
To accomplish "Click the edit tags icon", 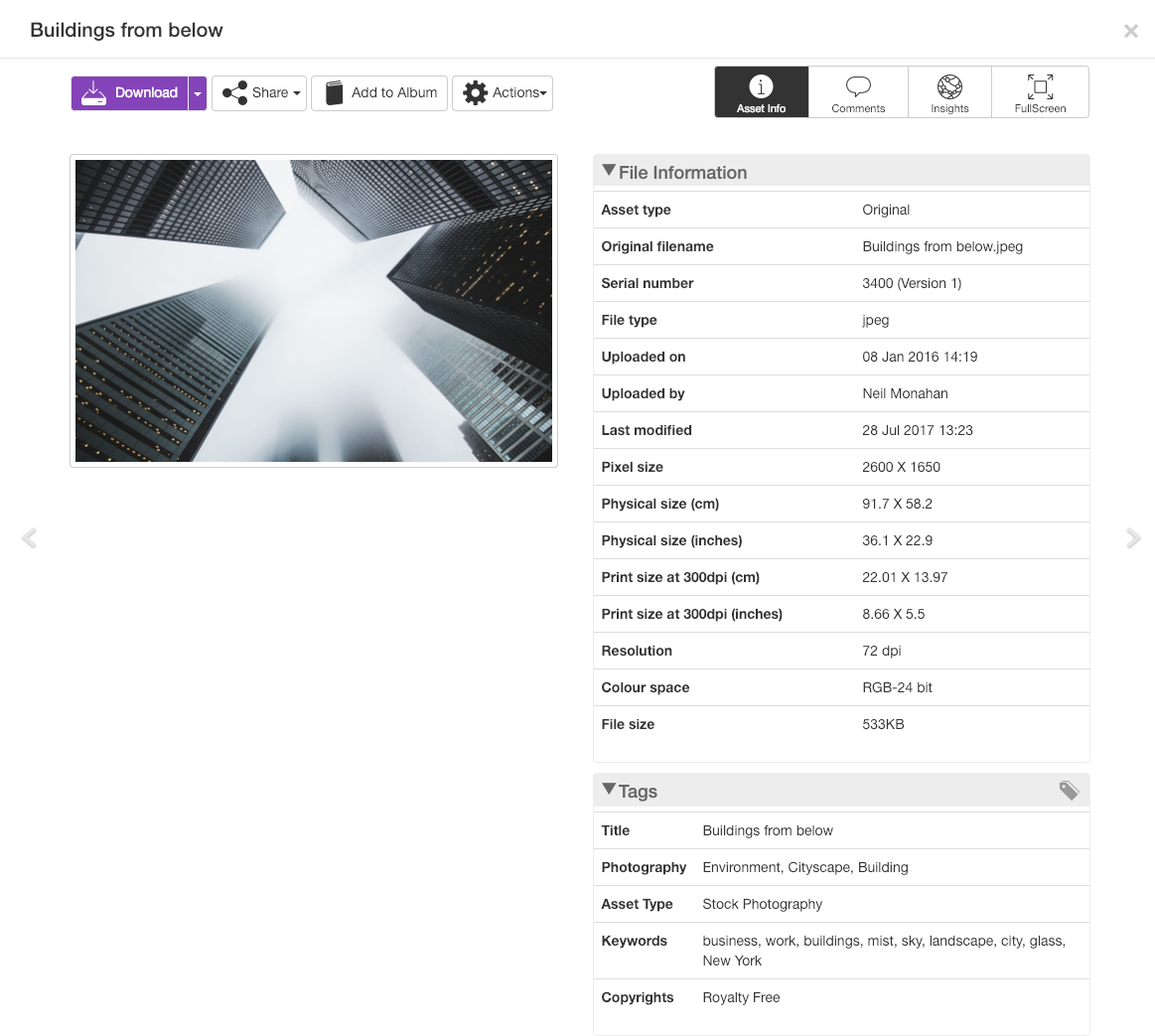I will pos(1069,791).
